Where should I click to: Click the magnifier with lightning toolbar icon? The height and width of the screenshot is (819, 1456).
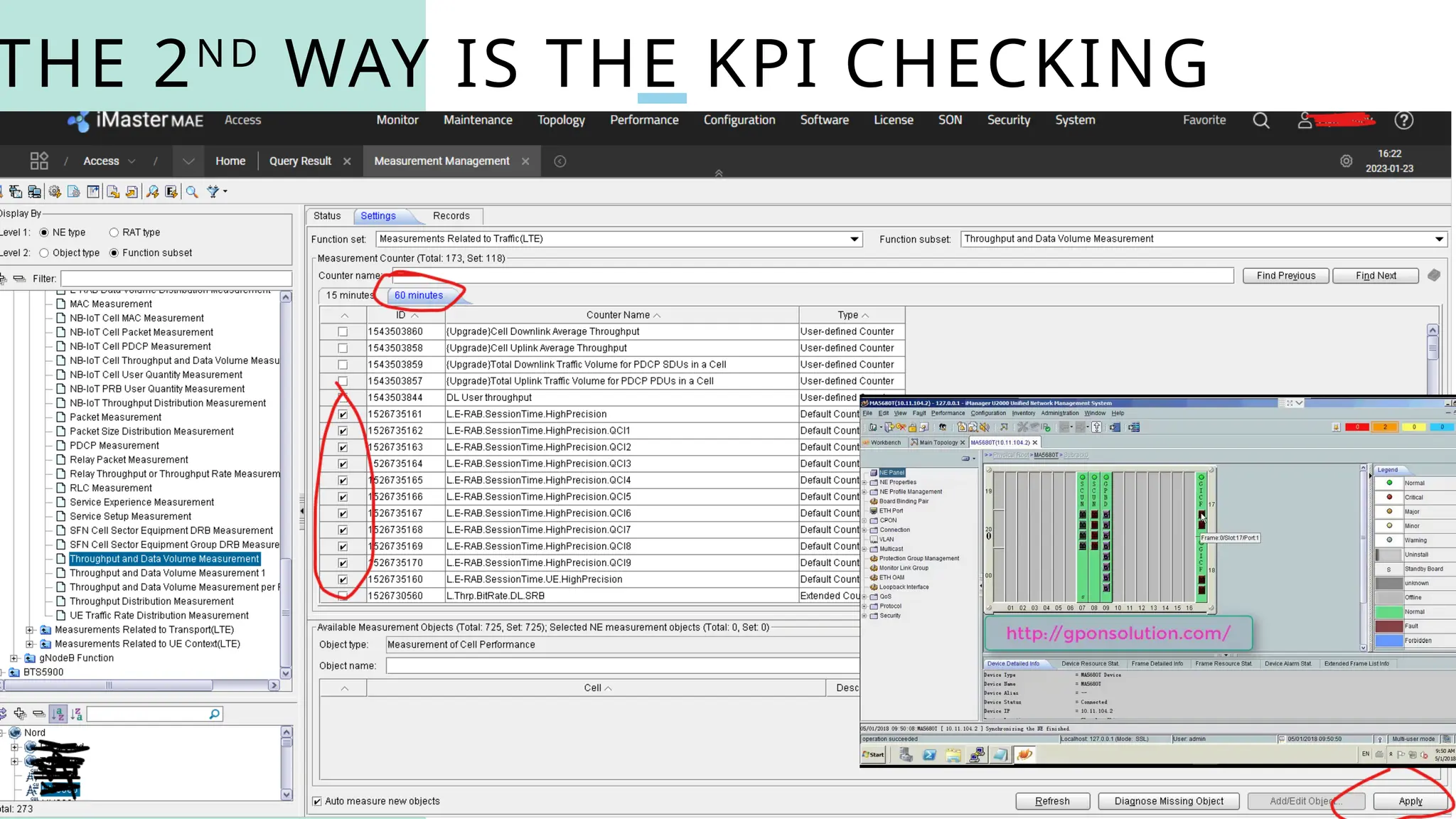click(x=152, y=191)
